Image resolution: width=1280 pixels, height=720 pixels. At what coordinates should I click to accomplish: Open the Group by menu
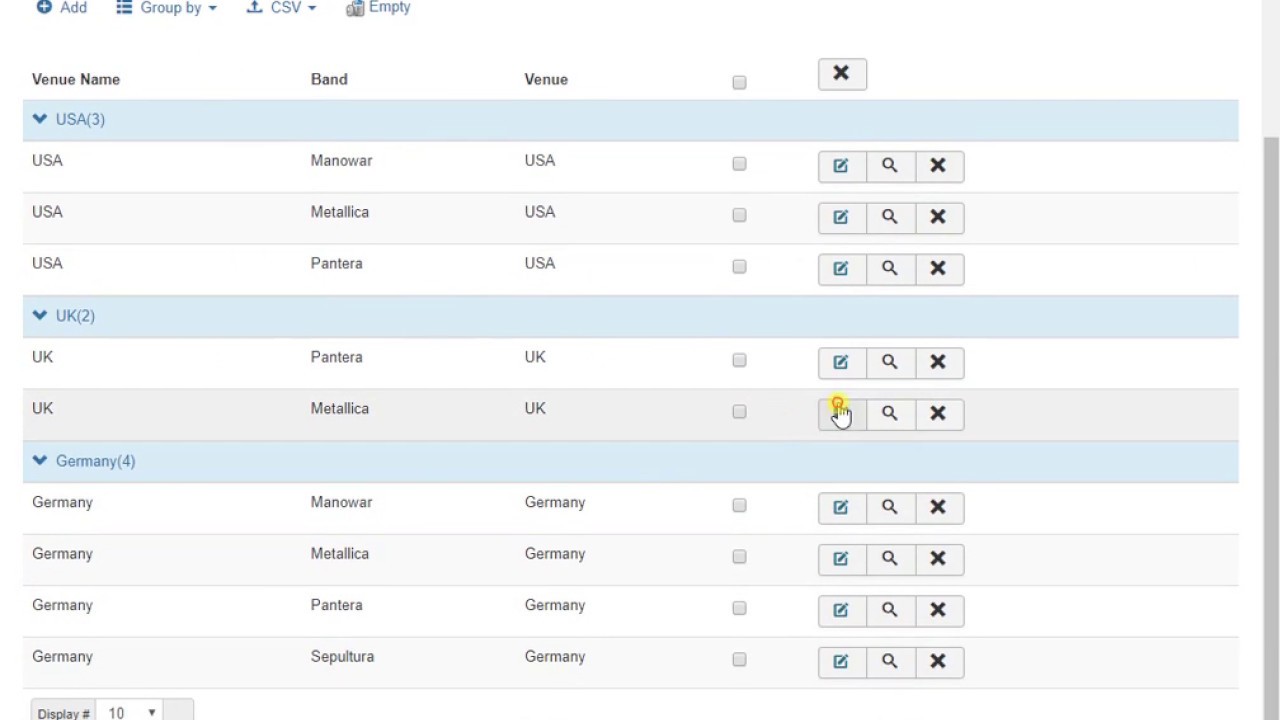click(166, 8)
